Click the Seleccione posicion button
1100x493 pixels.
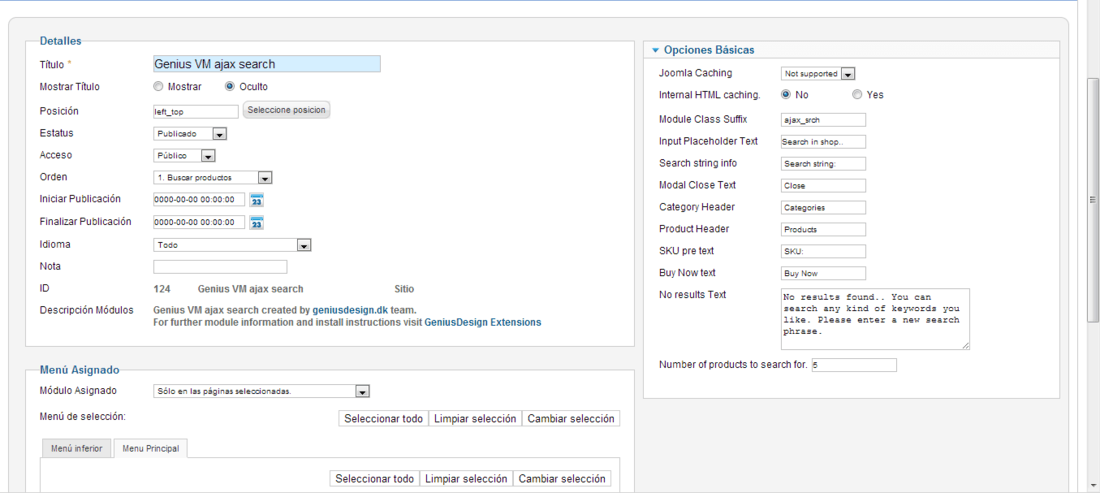point(286,110)
